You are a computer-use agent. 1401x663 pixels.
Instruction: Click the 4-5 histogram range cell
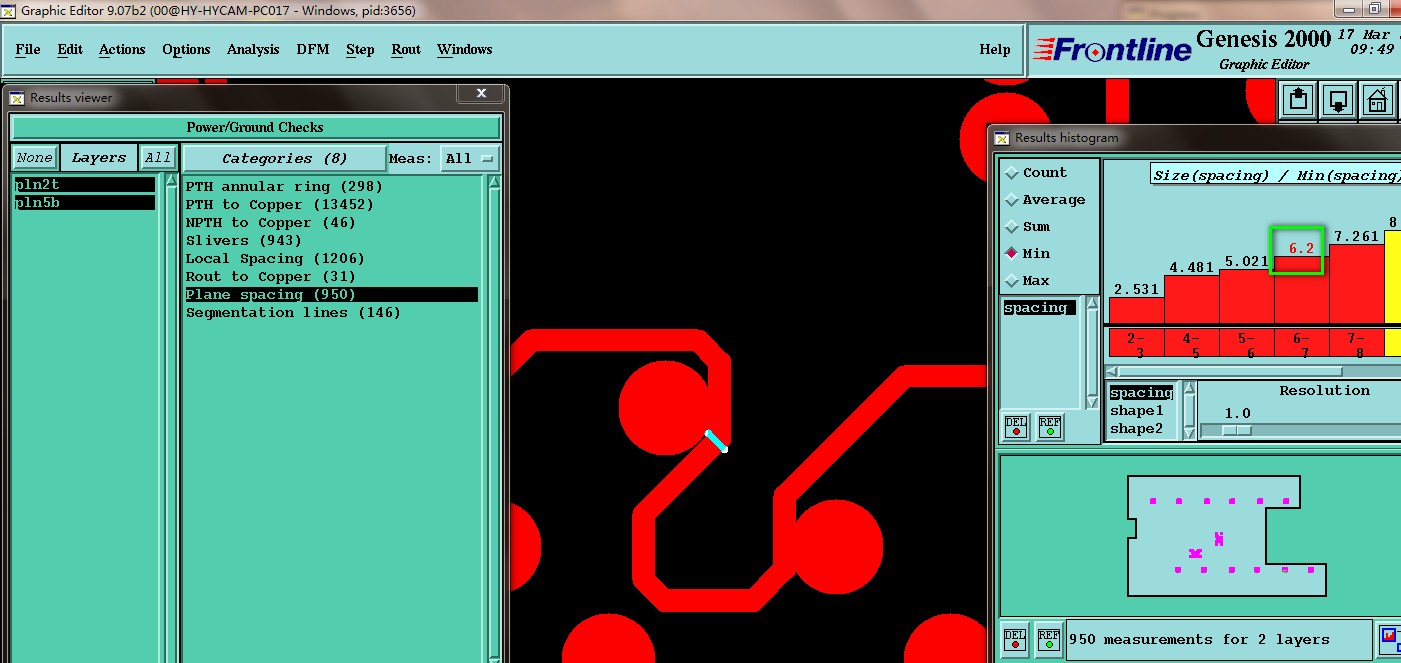(1192, 343)
